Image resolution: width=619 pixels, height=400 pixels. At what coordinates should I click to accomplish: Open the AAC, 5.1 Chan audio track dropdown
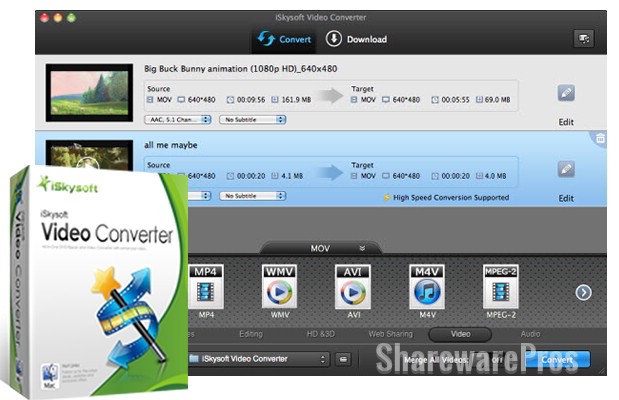pyautogui.click(x=178, y=119)
